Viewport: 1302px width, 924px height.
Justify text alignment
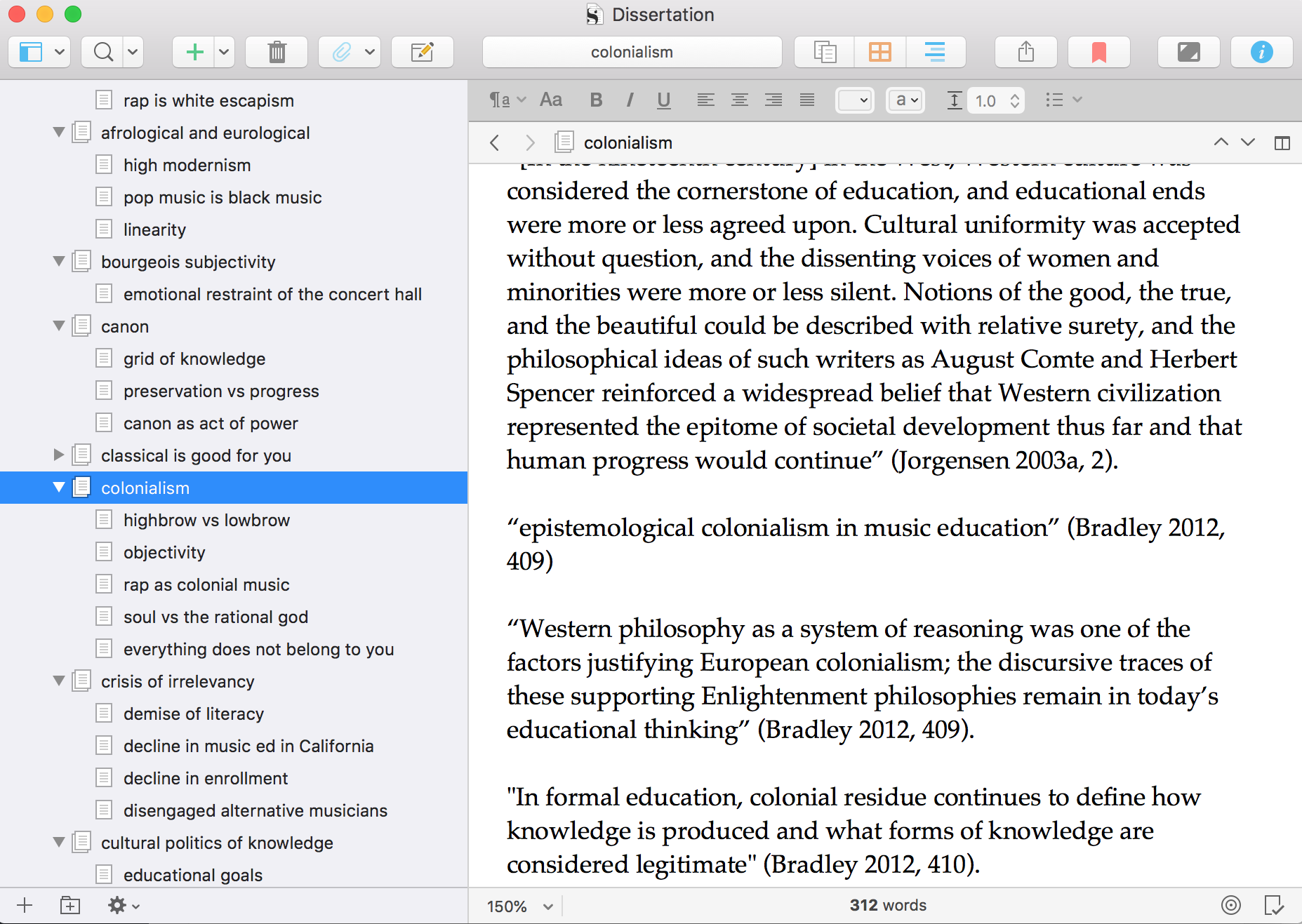click(807, 100)
